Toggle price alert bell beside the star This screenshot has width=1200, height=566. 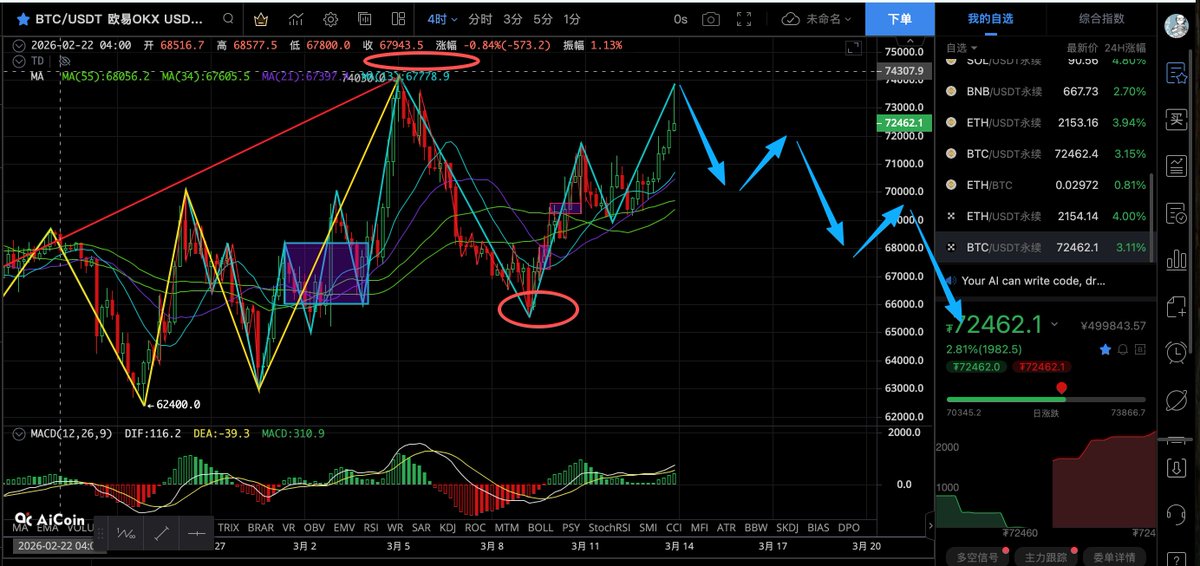[1123, 349]
